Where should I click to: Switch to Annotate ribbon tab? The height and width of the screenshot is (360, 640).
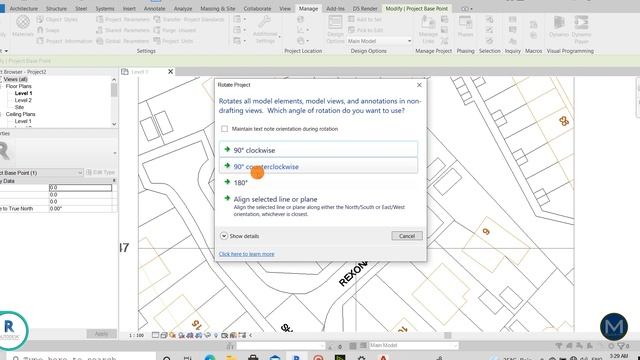[x=154, y=9]
